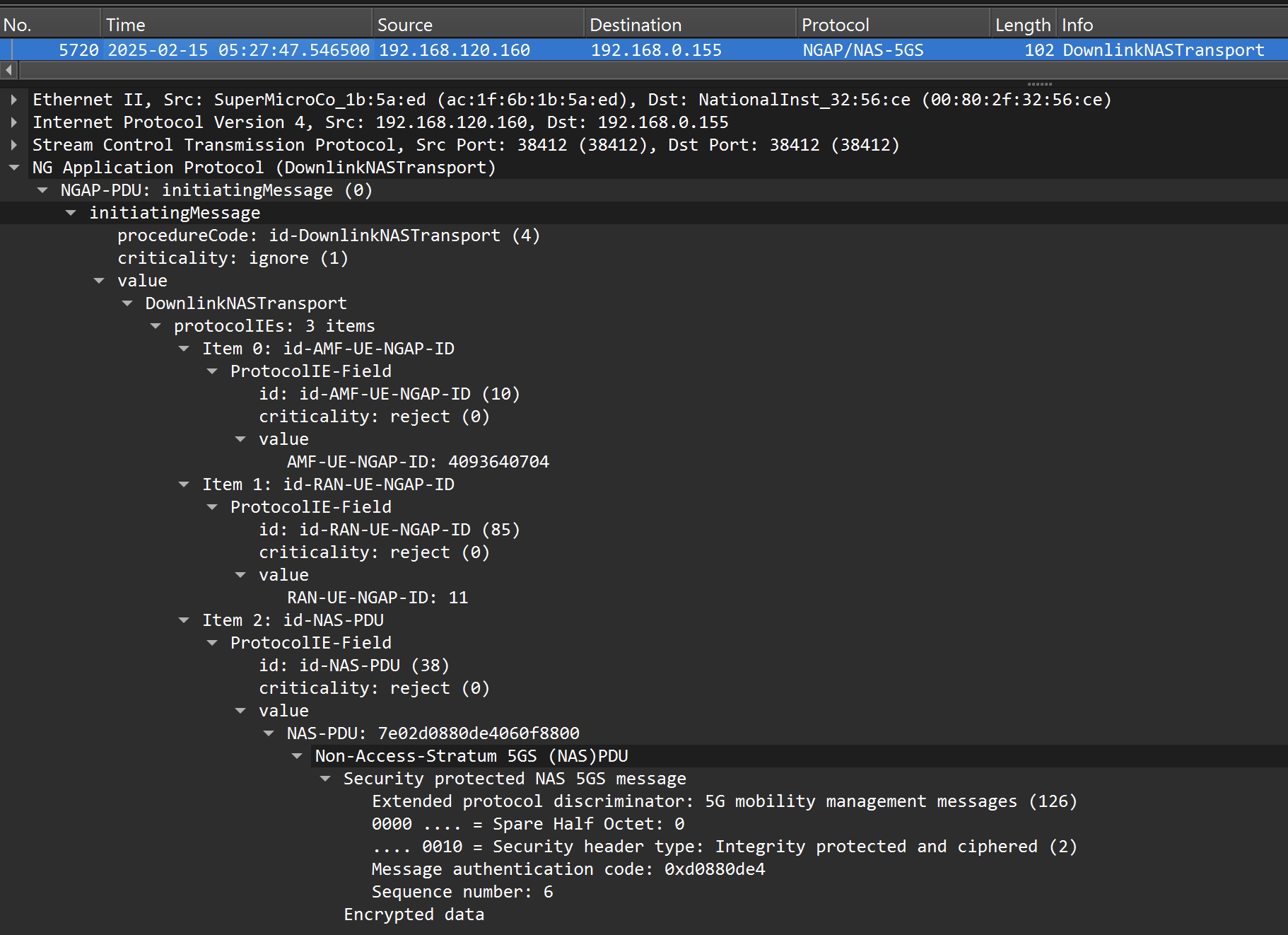Expand the Ethernet II tree row
This screenshot has width=1288, height=935.
tap(14, 100)
